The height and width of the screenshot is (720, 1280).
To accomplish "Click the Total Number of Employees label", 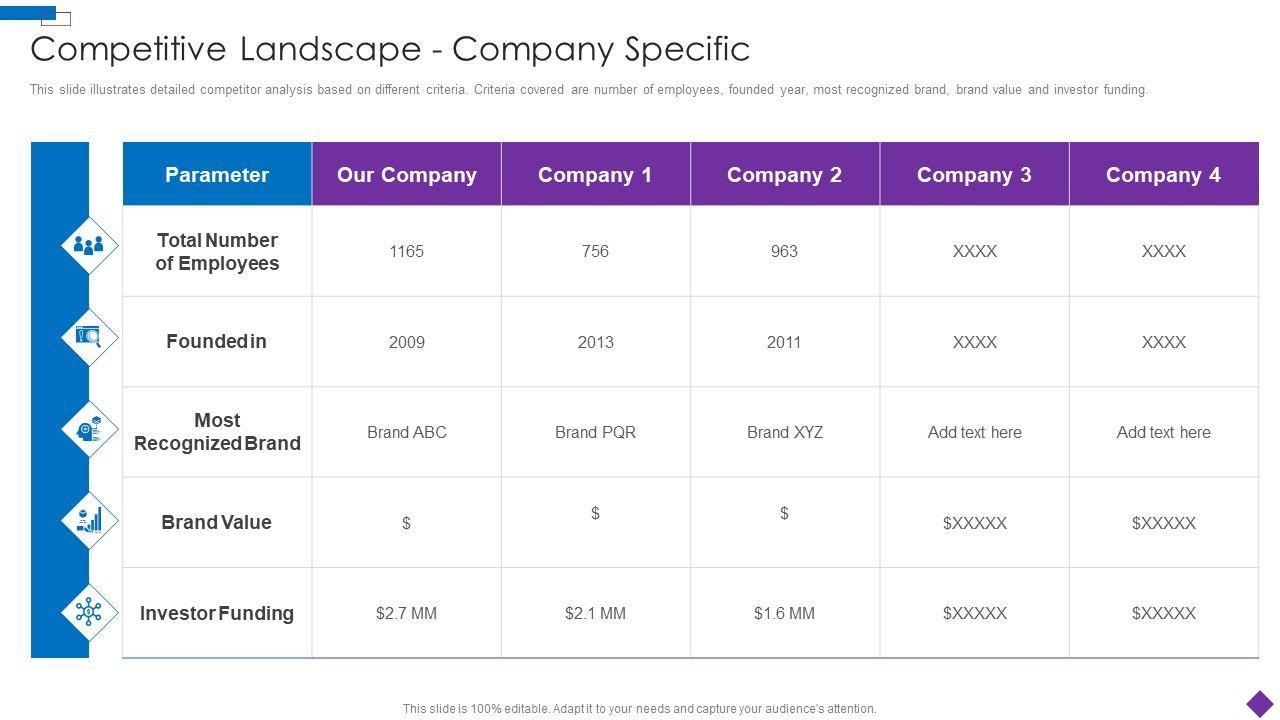I will pos(217,252).
